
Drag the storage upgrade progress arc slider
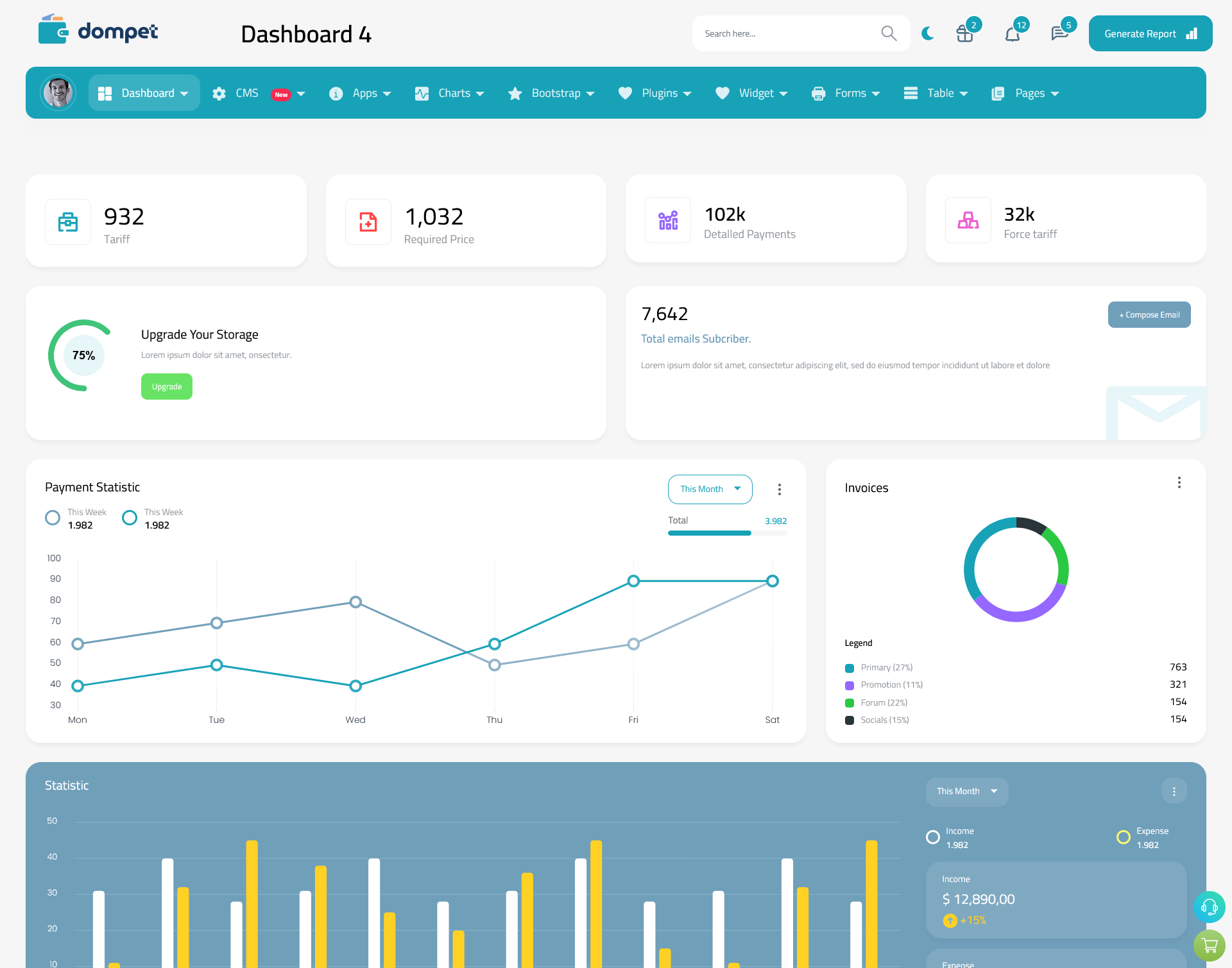83,355
